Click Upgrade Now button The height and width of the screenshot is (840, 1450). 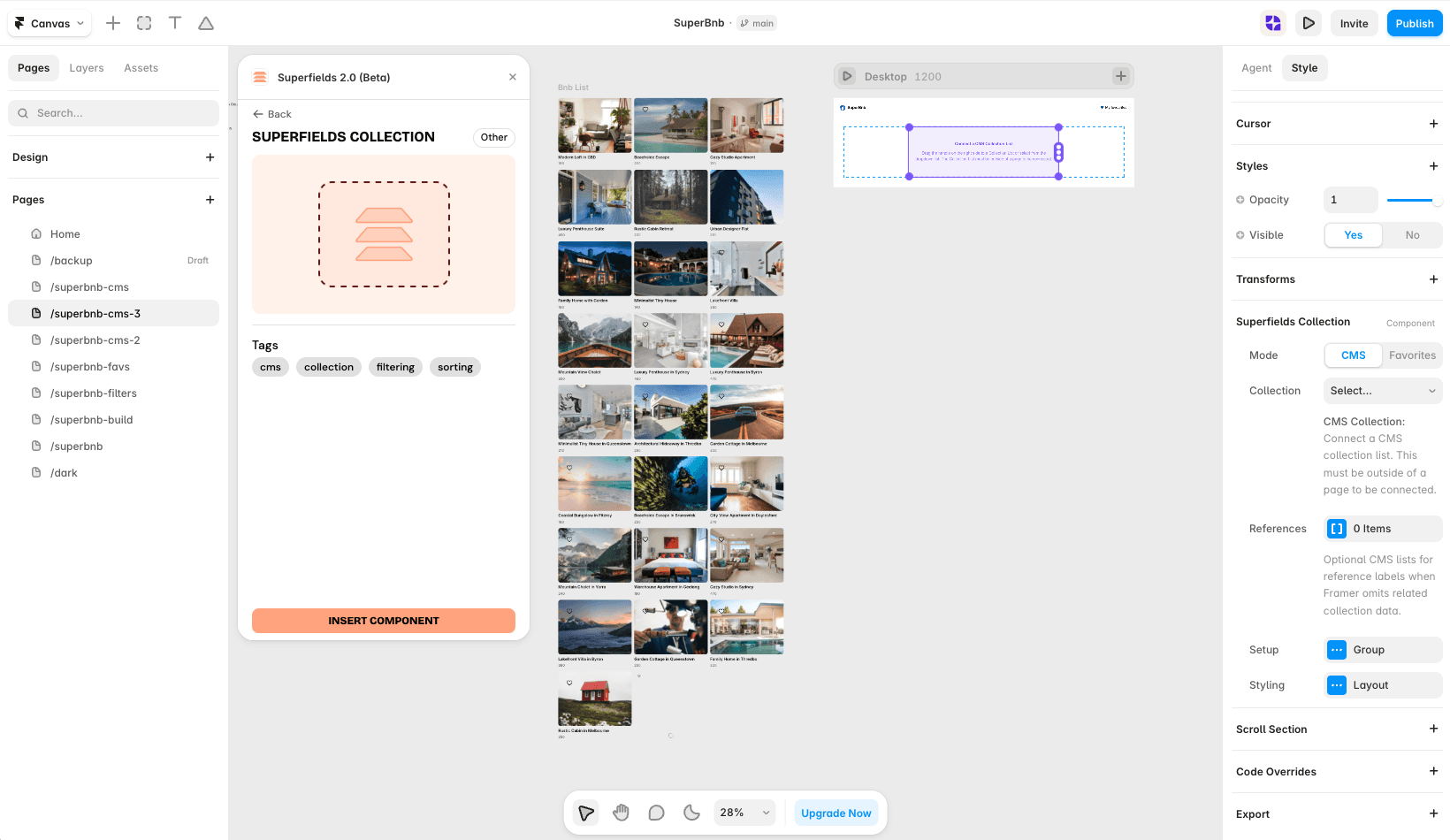click(836, 813)
